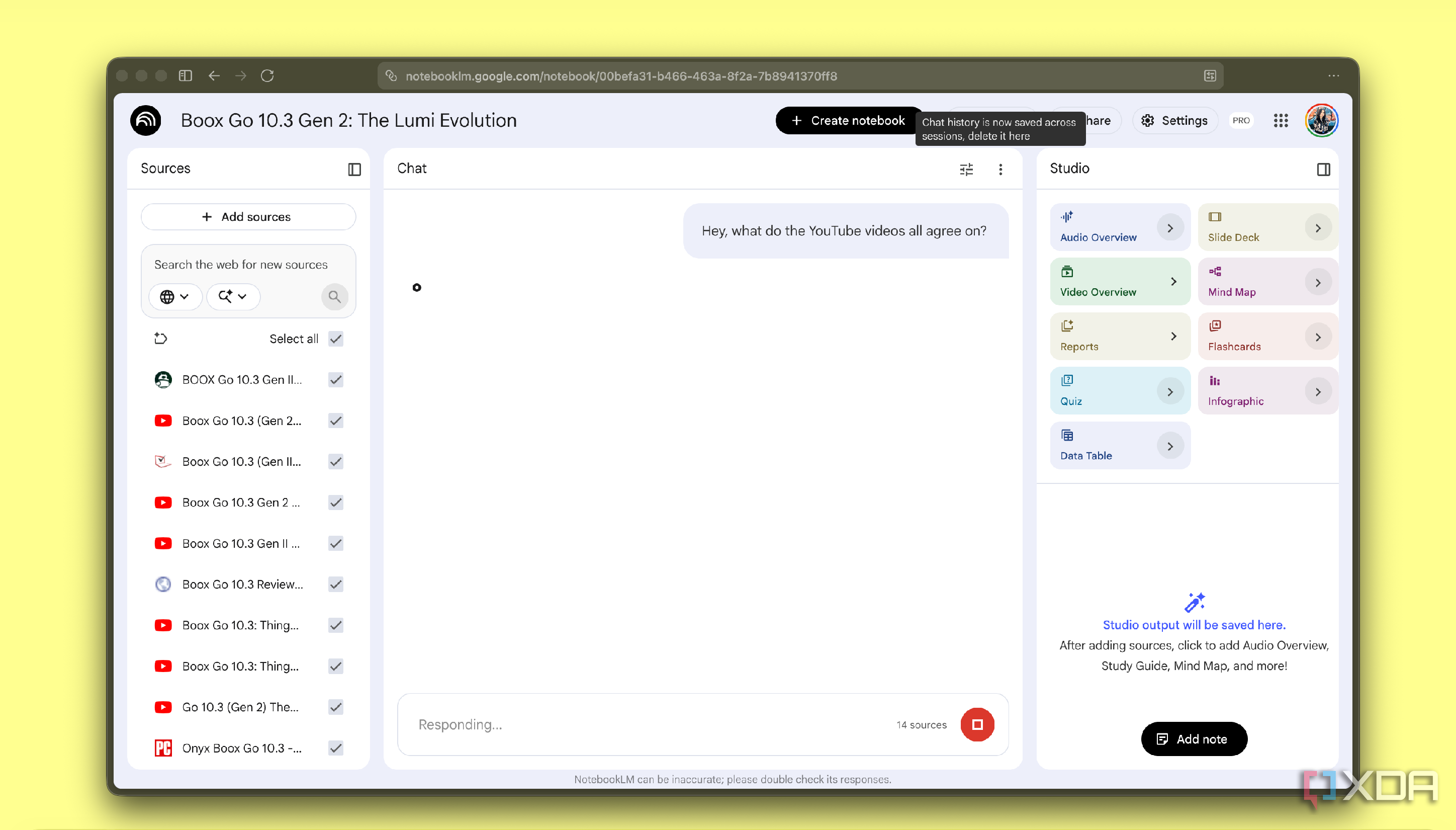Image resolution: width=1456 pixels, height=830 pixels.
Task: Uncheck the Onyx Boox Go 10.3 source
Action: 336,748
